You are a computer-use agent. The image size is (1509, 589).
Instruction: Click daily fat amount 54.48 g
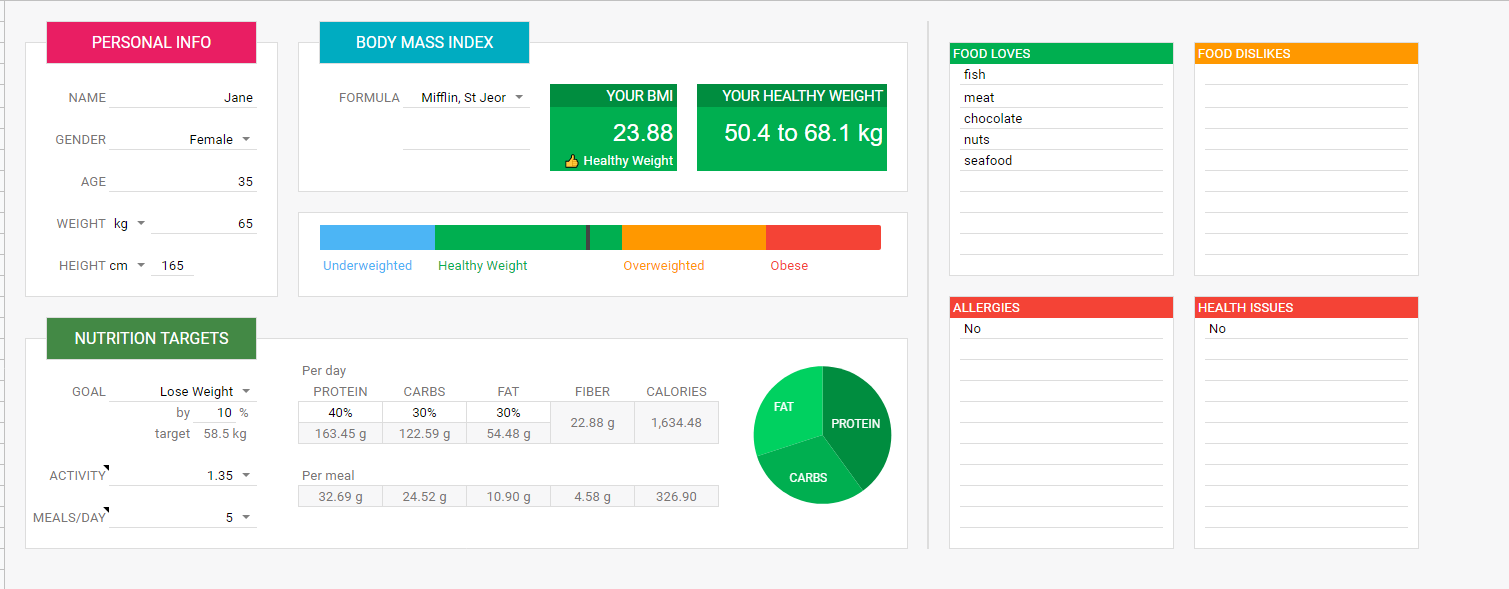(x=508, y=433)
